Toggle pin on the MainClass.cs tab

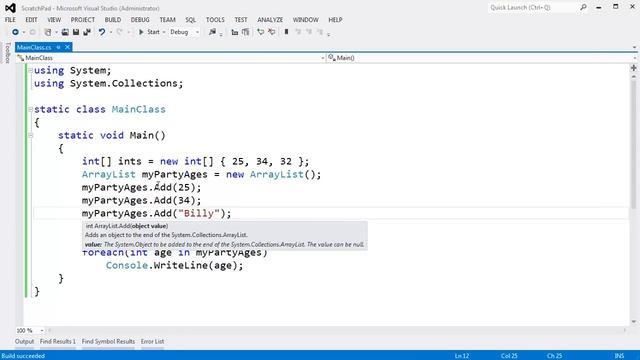tap(58, 47)
